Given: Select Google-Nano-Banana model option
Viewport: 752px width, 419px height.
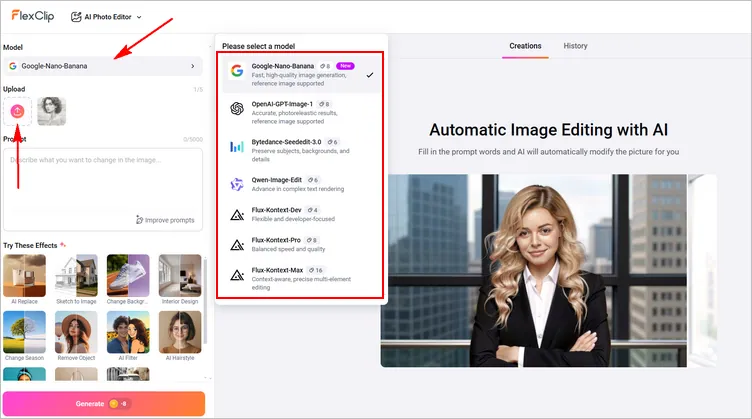Looking at the screenshot, I should 301,74.
